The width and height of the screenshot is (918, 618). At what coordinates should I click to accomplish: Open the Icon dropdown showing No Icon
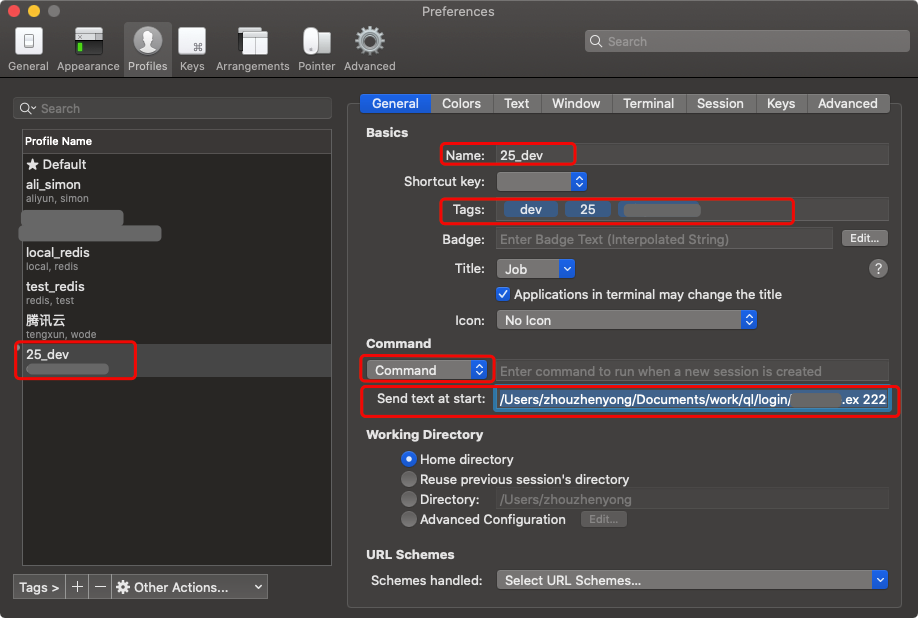[626, 320]
